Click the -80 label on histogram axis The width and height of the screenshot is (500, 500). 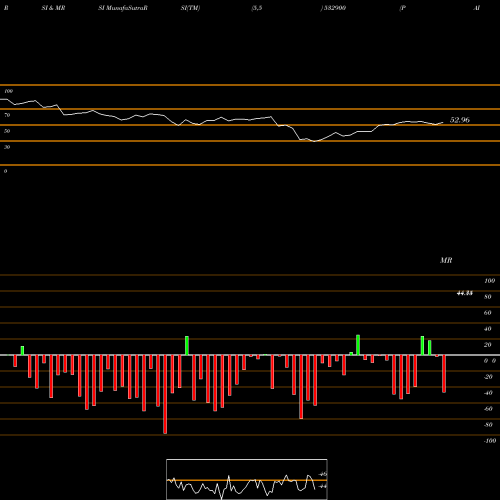pos(488,425)
